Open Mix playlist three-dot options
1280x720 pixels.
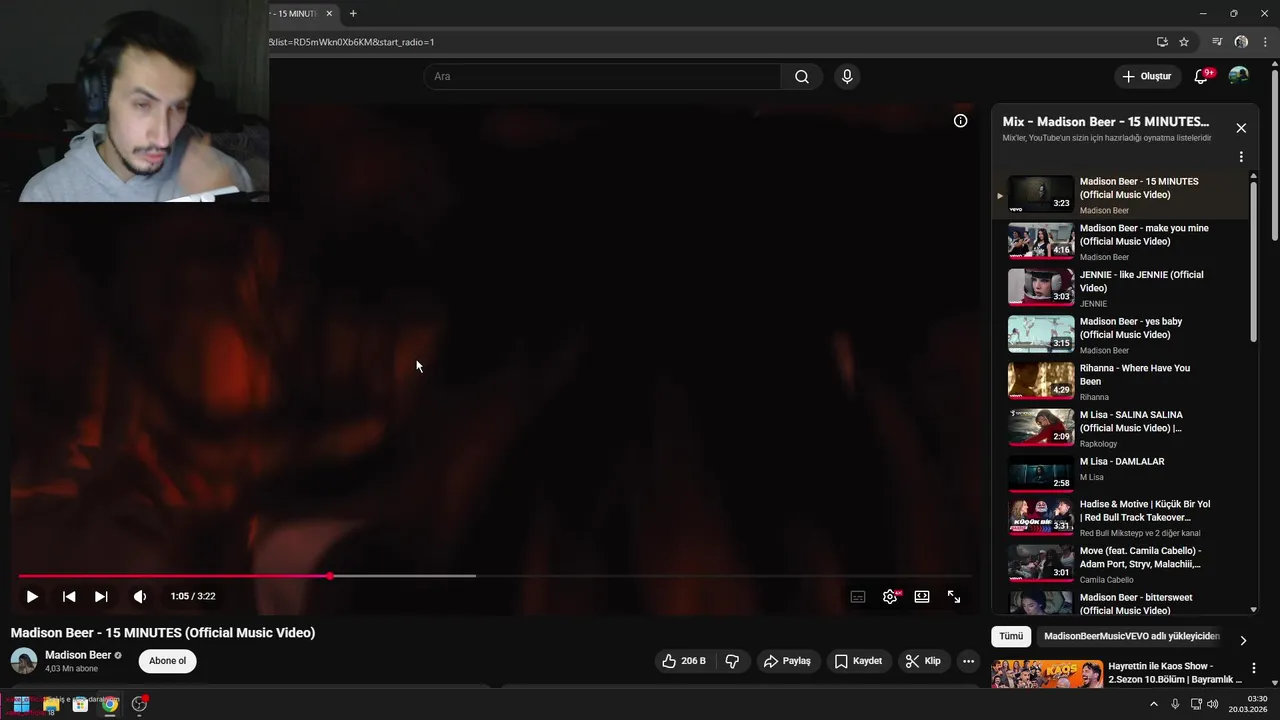click(1241, 157)
